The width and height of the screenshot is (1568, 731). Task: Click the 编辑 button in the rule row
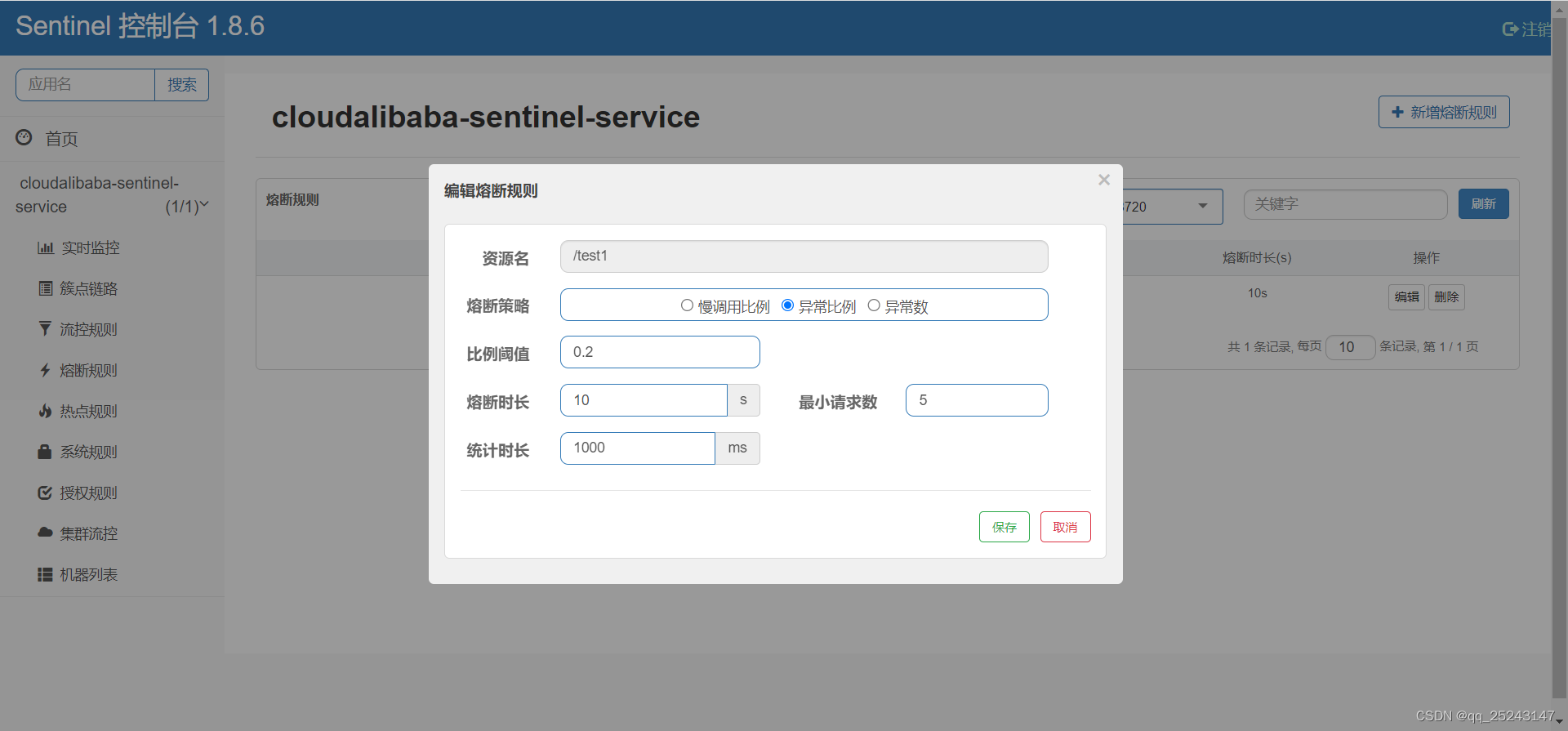coord(1406,296)
